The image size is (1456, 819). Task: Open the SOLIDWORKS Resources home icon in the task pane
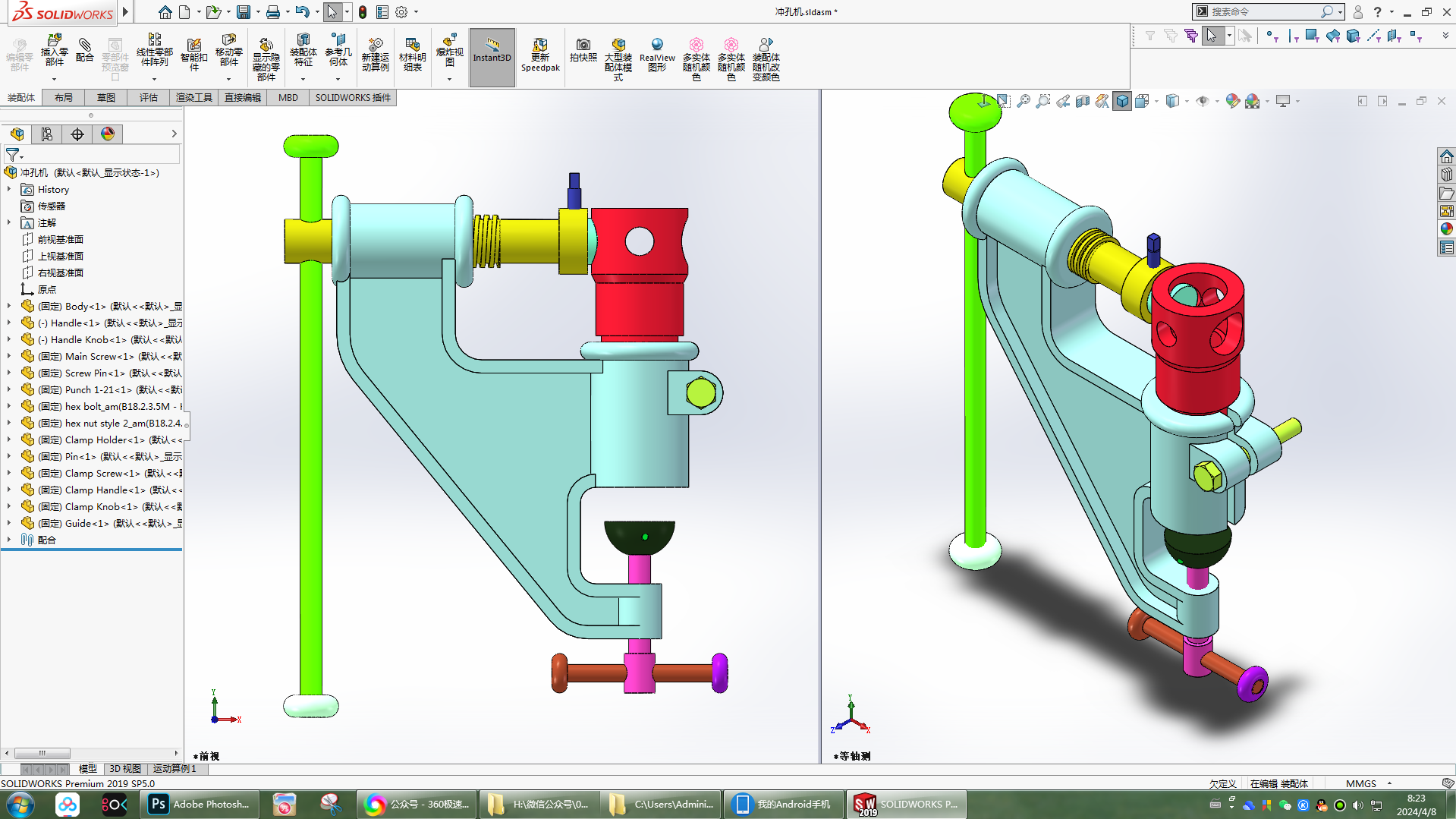[1447, 156]
